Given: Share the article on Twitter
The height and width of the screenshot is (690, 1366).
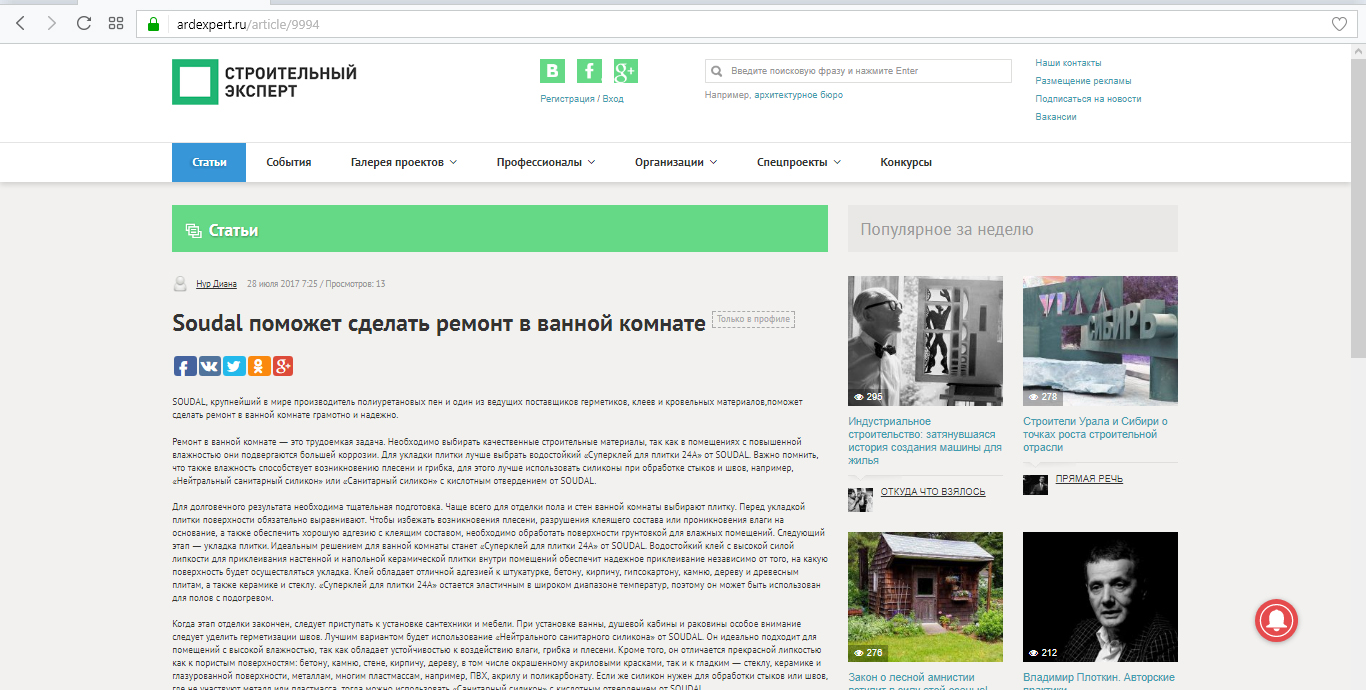Looking at the screenshot, I should click(x=234, y=366).
